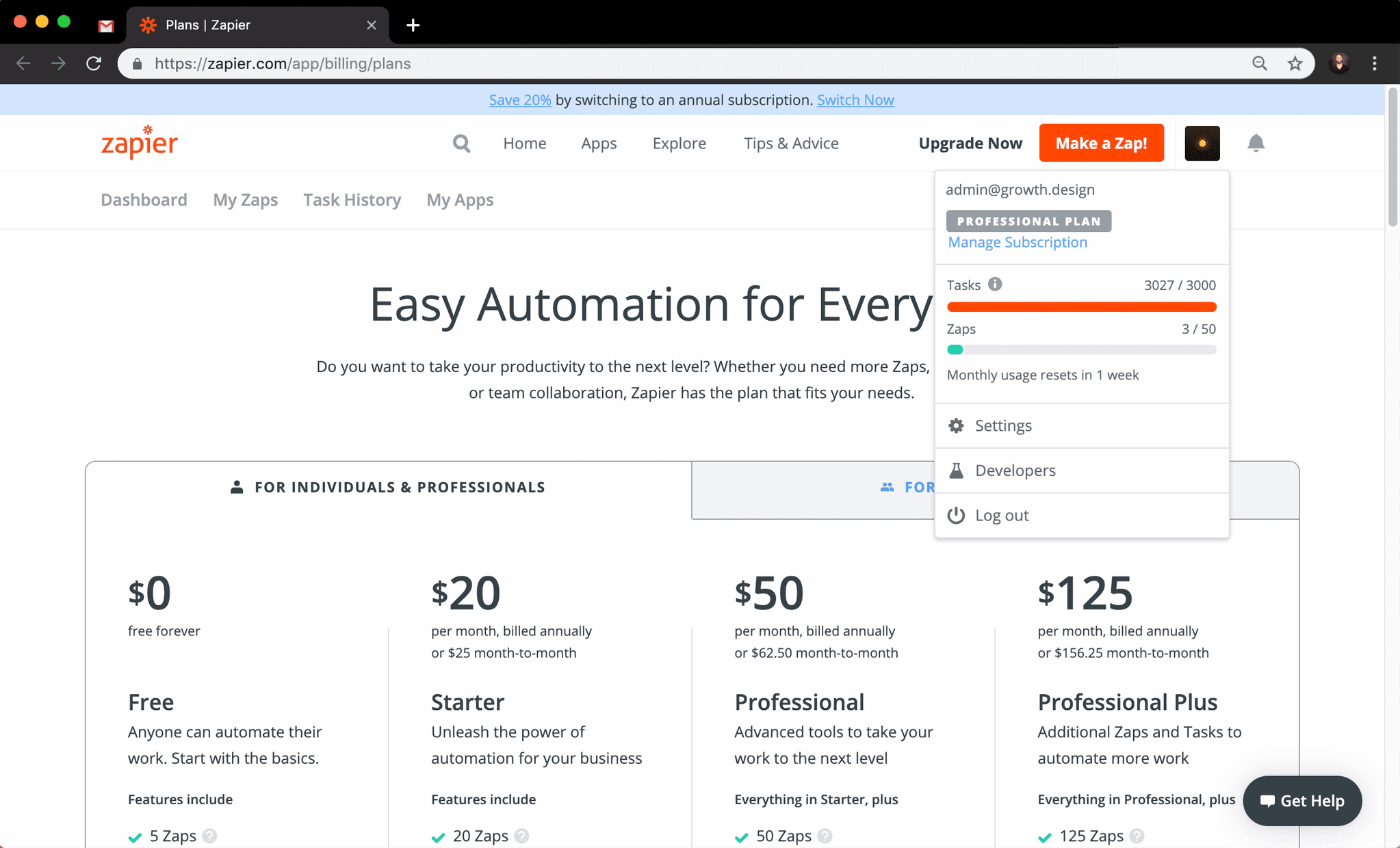Image resolution: width=1400 pixels, height=848 pixels.
Task: Click Manage Subscription link
Action: [1017, 242]
